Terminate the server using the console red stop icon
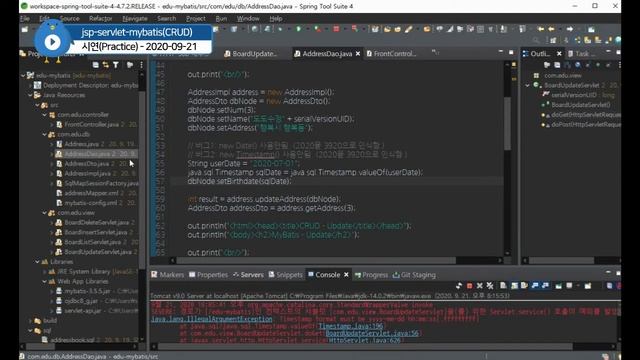 (469, 286)
